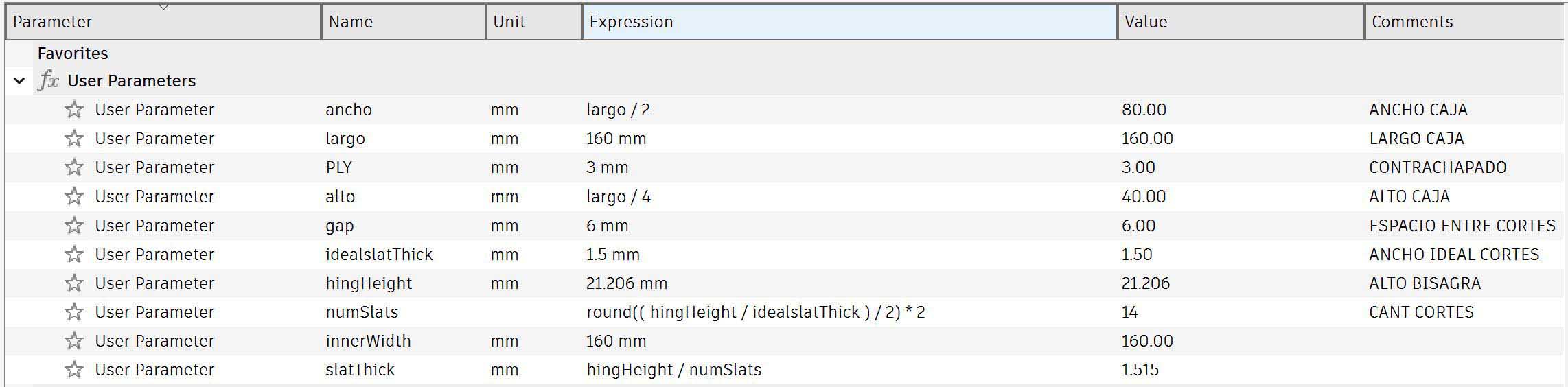Click the fx User Parameters icon
The image size is (1568, 387).
click(49, 80)
